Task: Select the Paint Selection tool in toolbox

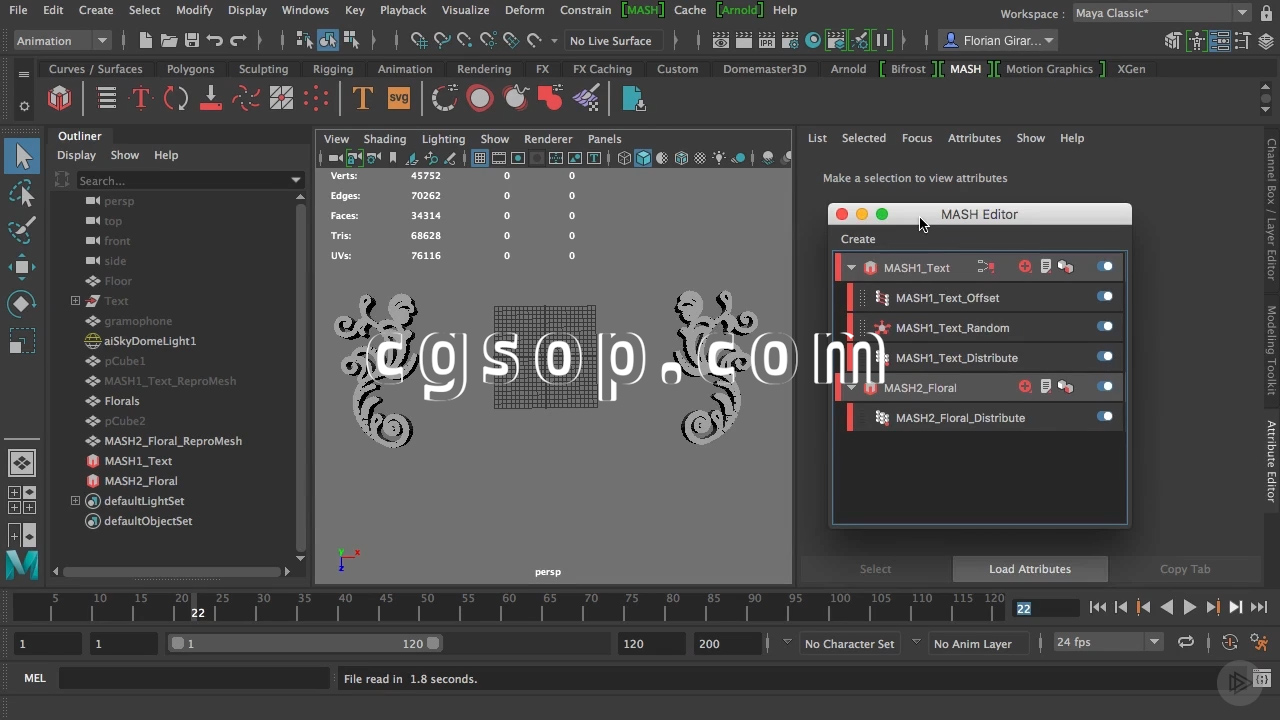Action: pos(22,230)
